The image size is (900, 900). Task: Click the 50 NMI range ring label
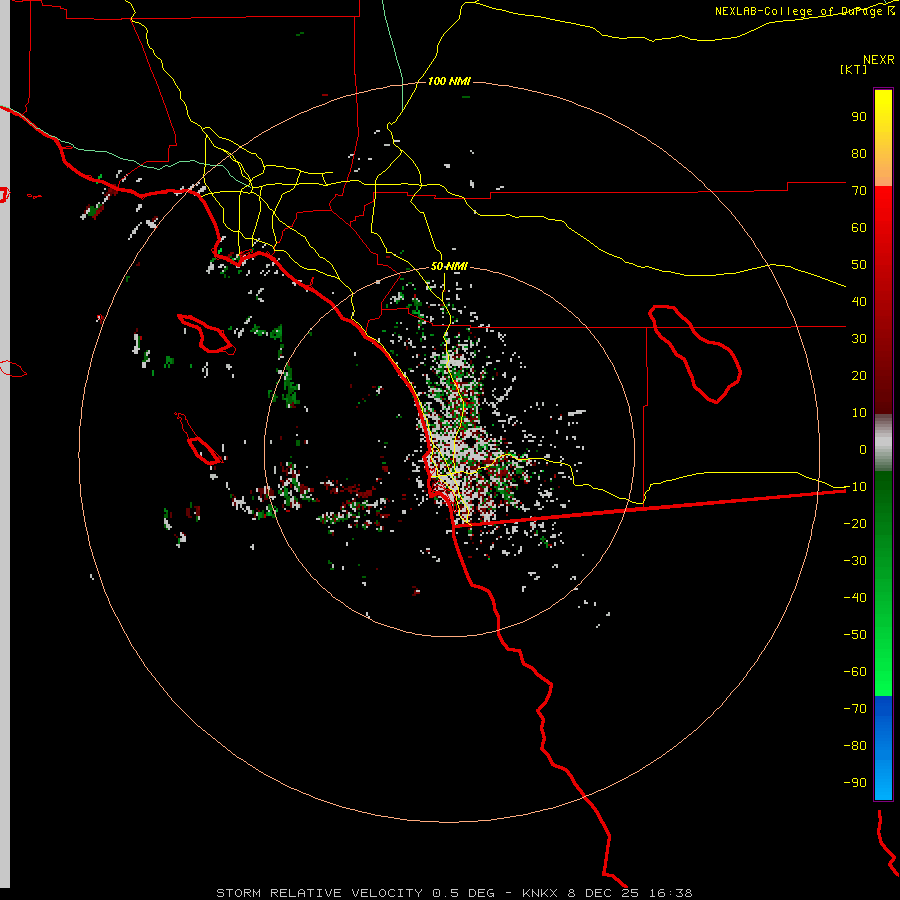coord(449,266)
